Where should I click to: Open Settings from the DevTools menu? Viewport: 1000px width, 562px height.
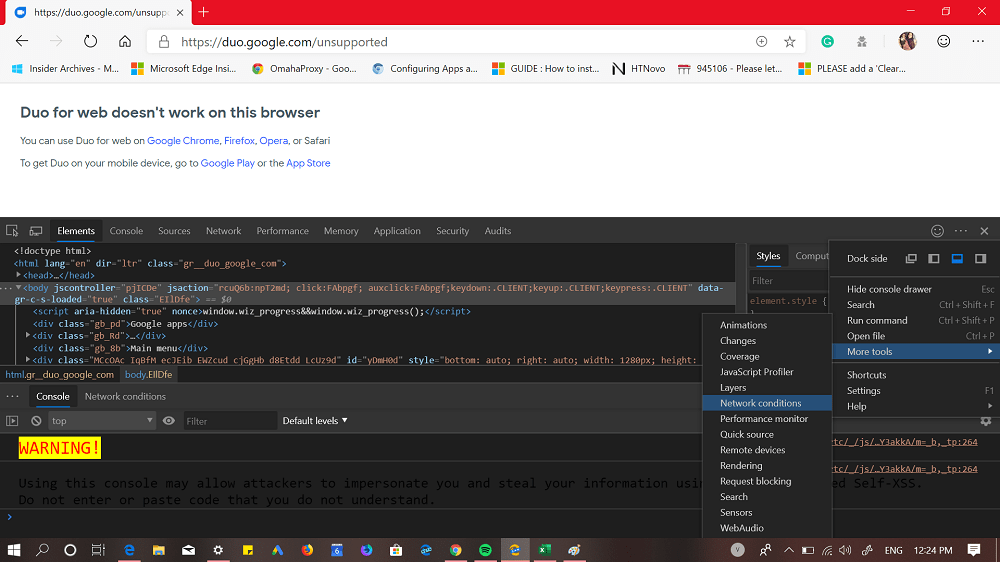tap(915, 390)
